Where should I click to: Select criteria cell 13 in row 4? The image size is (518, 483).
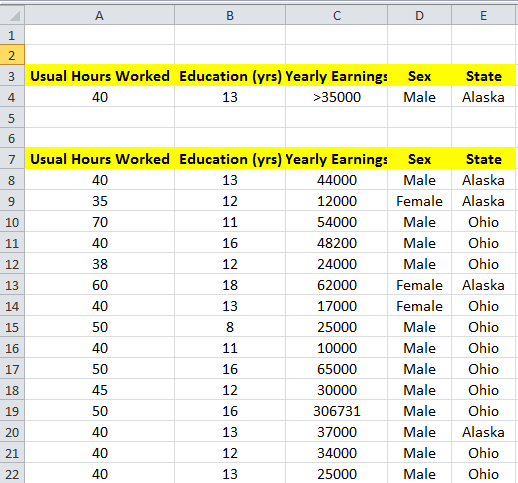tap(230, 97)
